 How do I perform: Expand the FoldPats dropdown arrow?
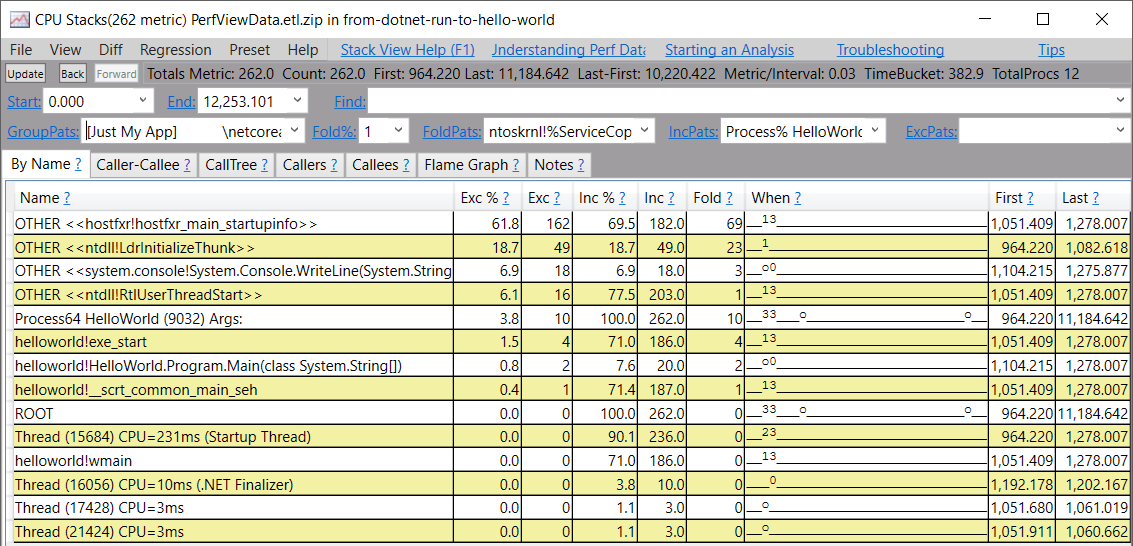click(645, 131)
